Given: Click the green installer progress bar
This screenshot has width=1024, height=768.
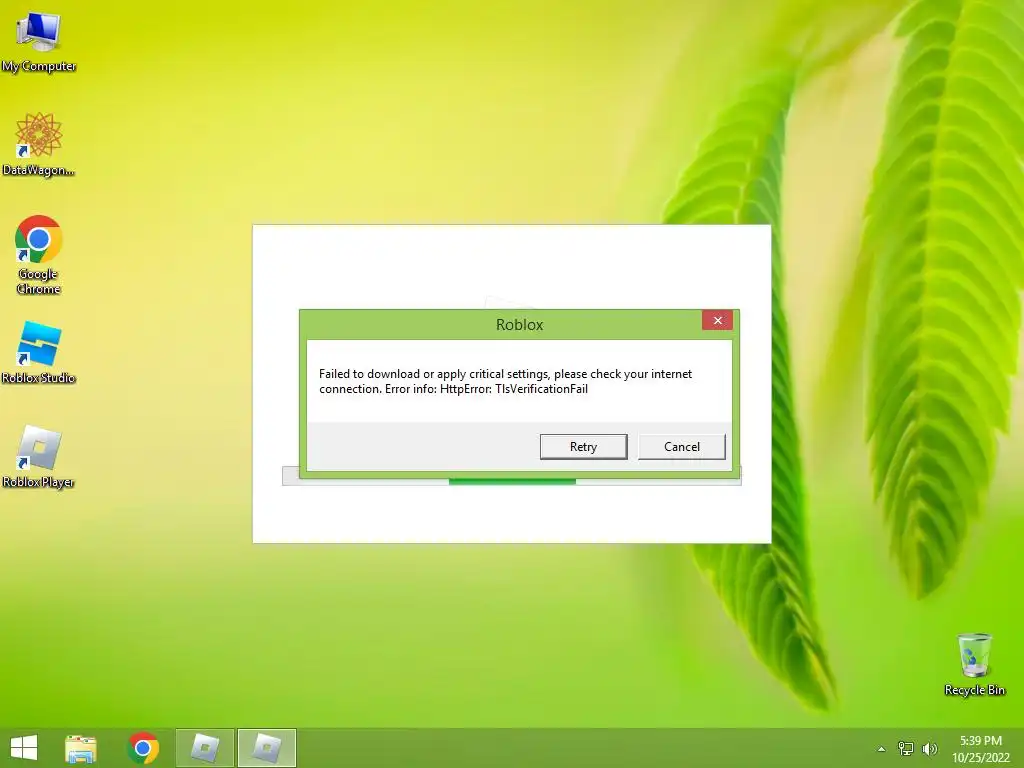Looking at the screenshot, I should coord(512,481).
